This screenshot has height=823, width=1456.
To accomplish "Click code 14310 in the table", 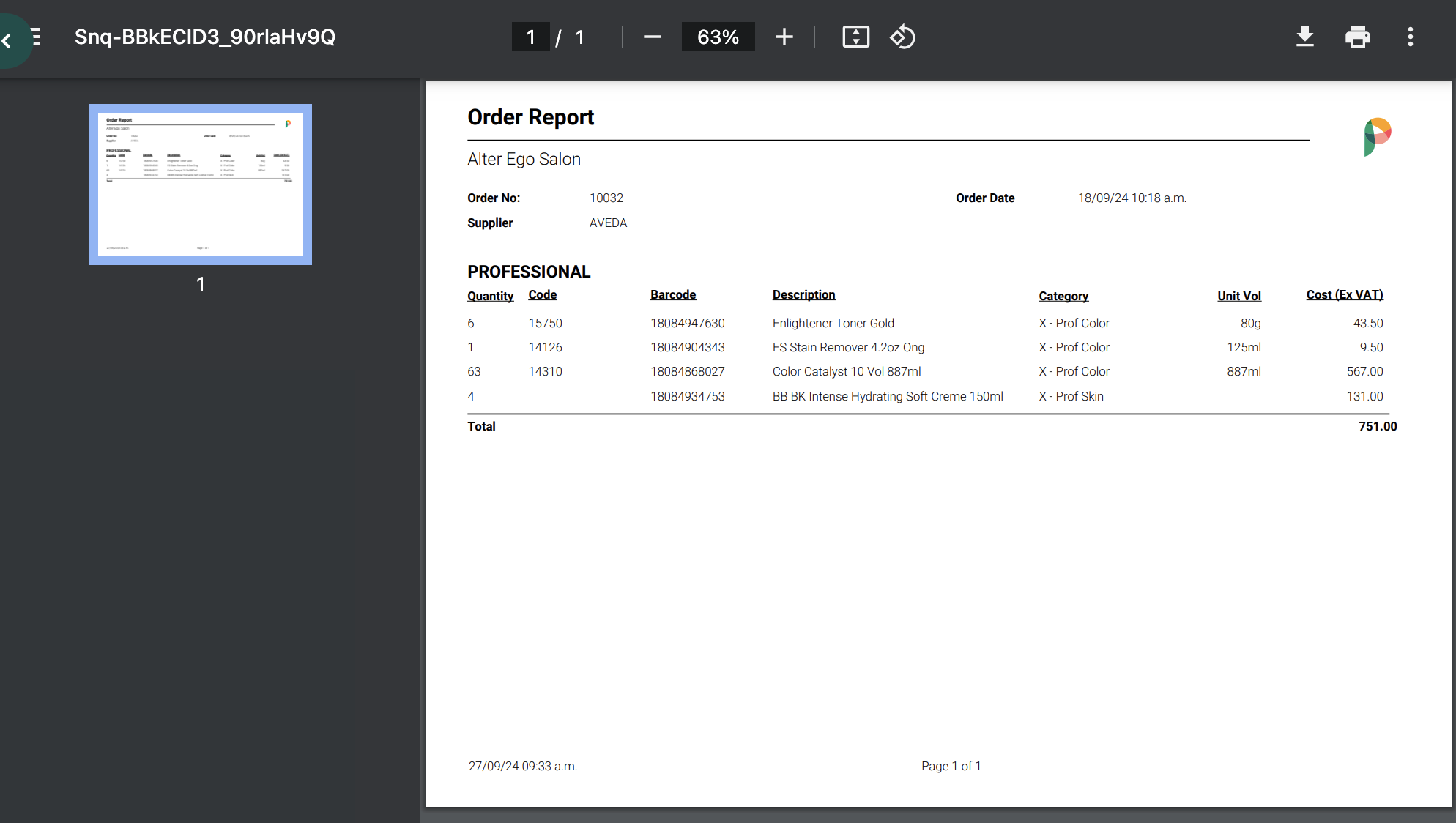I will pos(545,371).
